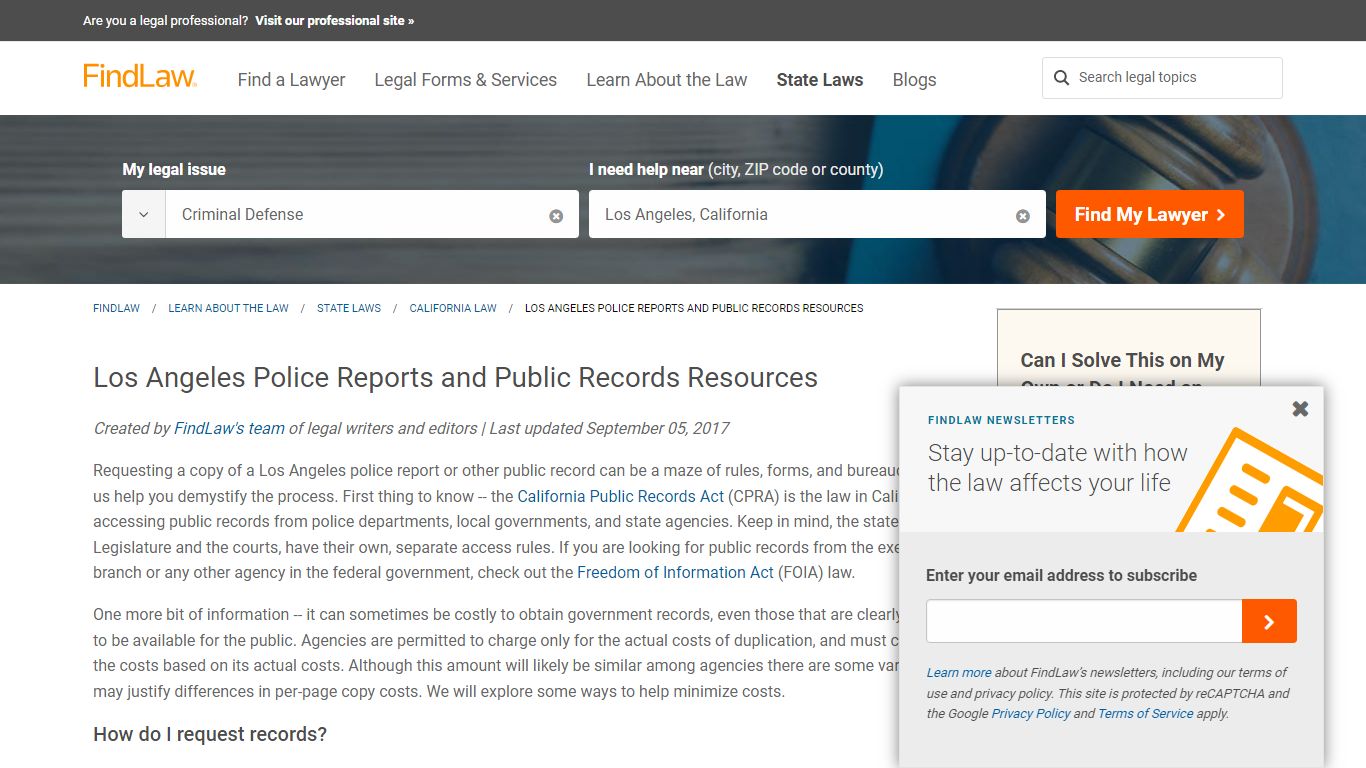Image resolution: width=1366 pixels, height=768 pixels.
Task: Open Legal Forms & Services menu
Action: [x=465, y=80]
